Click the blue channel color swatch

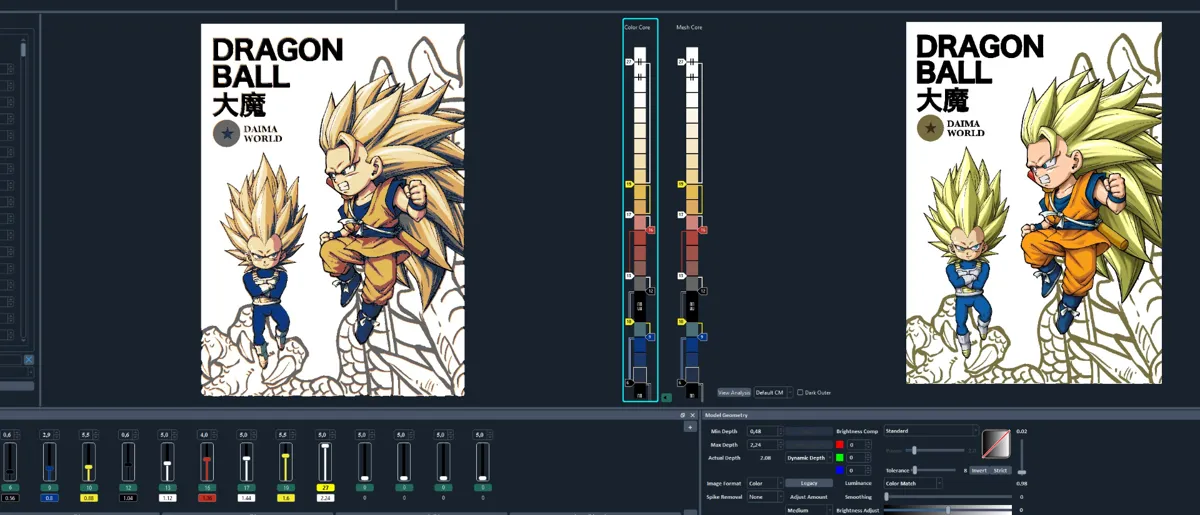coord(840,470)
